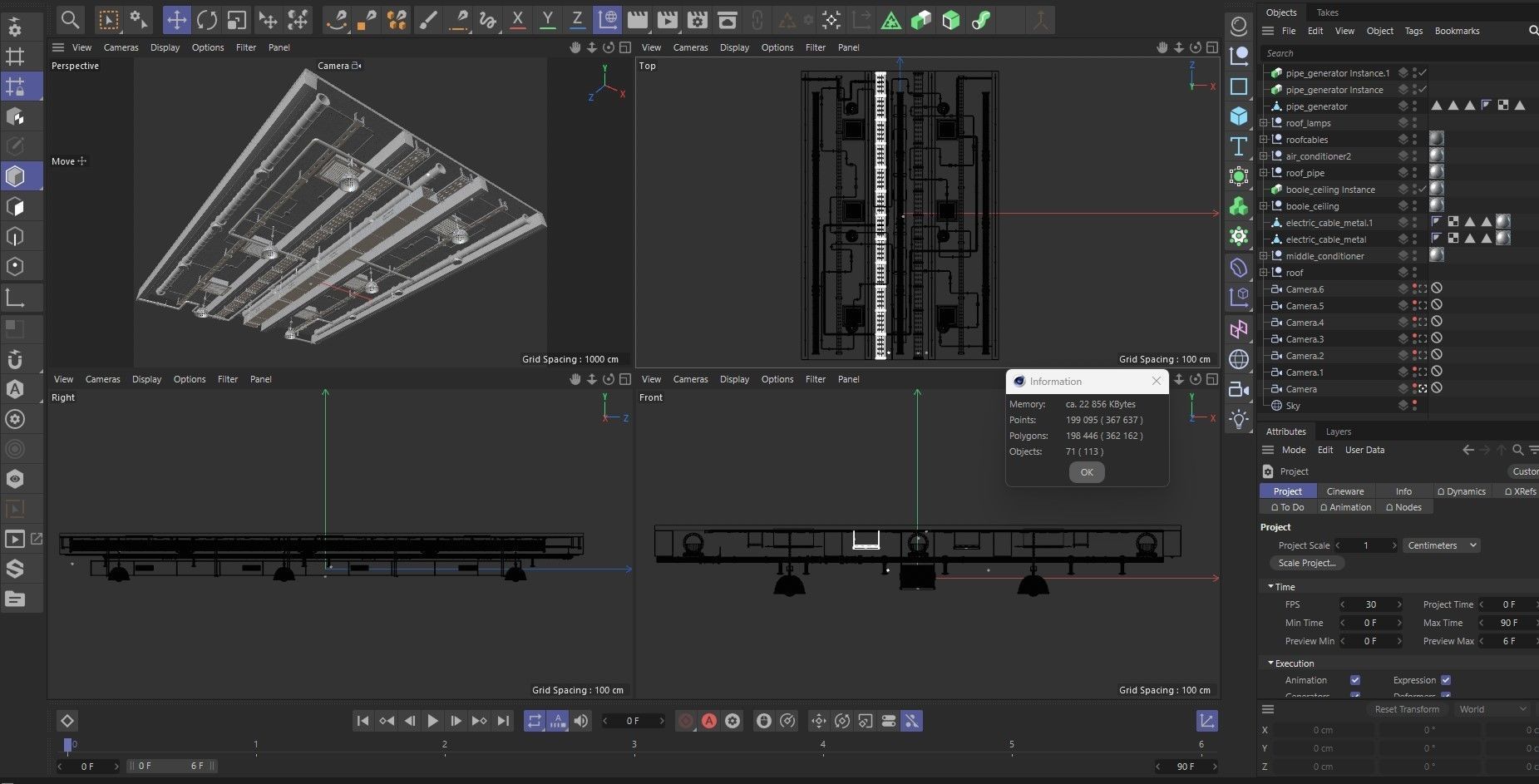Open the Cineware tab in Attributes
This screenshot has width=1539, height=784.
click(1345, 491)
